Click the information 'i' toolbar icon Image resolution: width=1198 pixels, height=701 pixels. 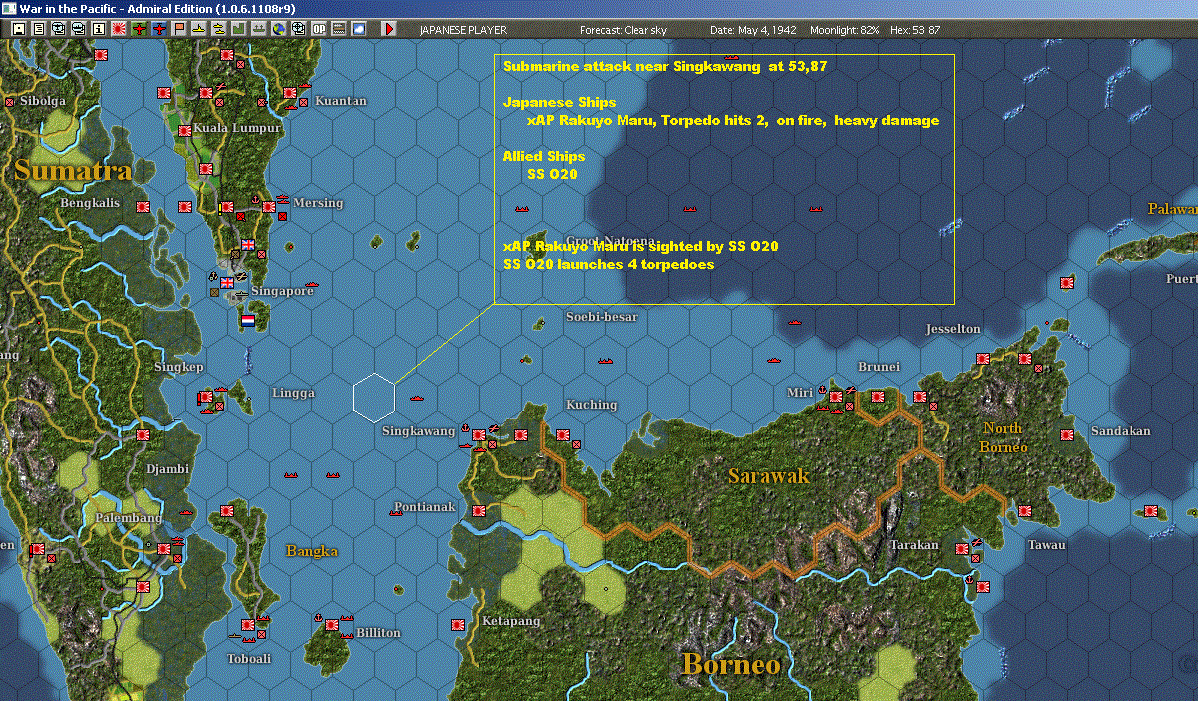pos(99,29)
